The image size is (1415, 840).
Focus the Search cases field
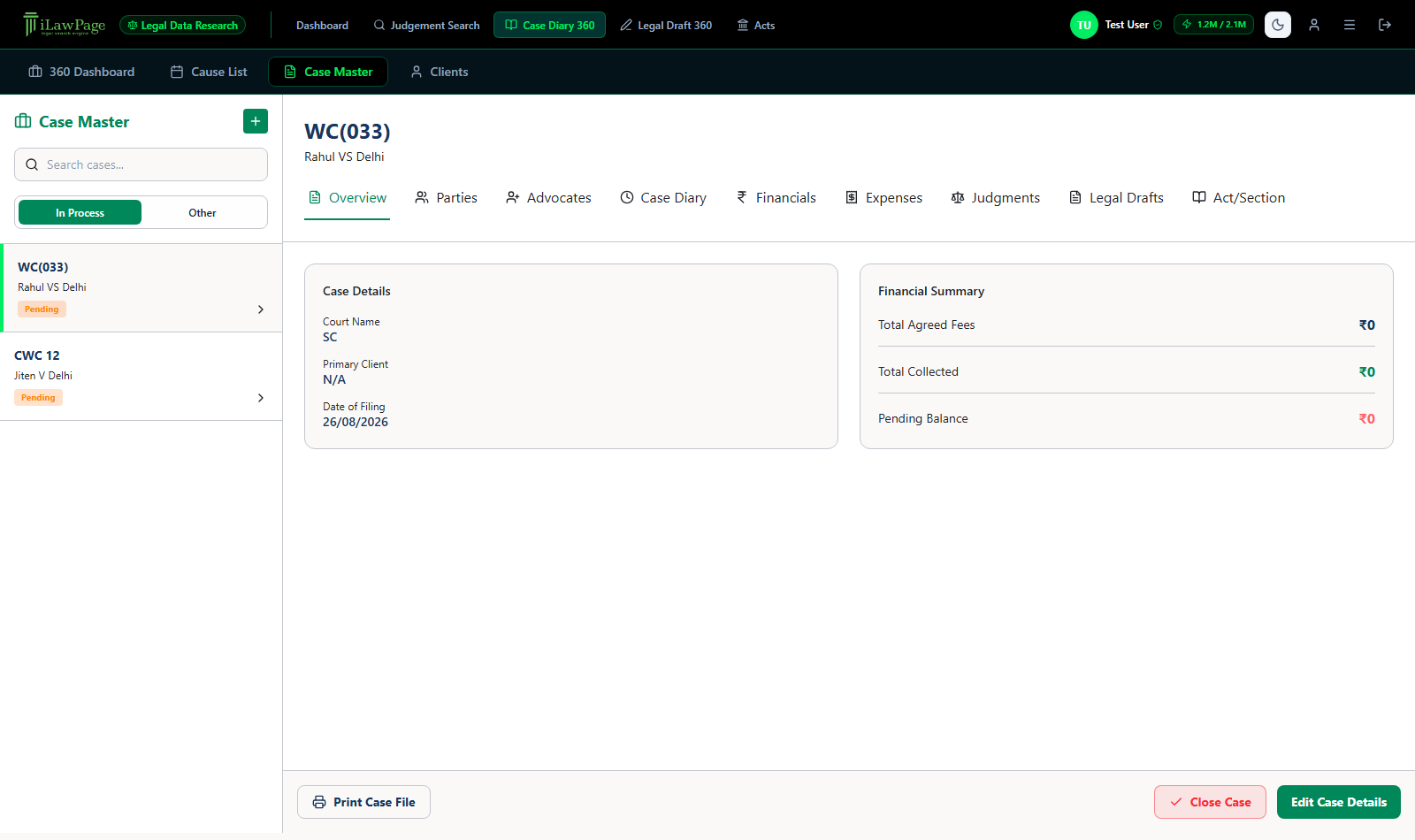[141, 164]
